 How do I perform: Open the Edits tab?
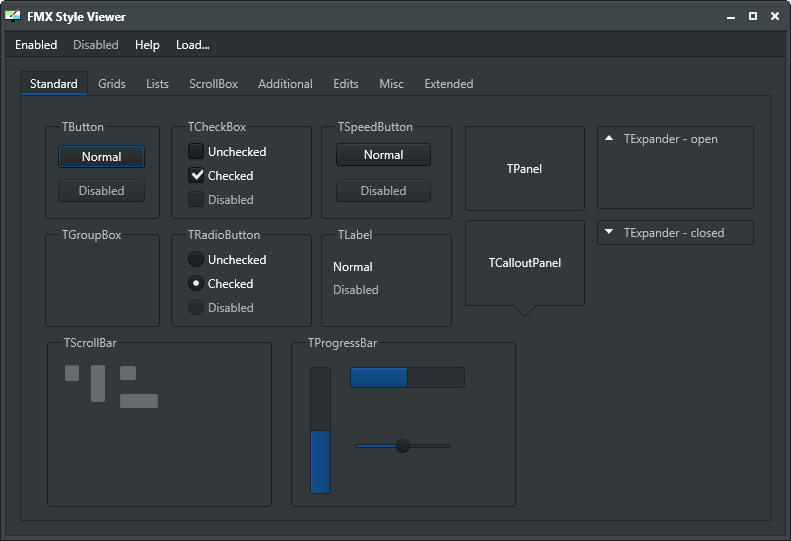point(346,84)
